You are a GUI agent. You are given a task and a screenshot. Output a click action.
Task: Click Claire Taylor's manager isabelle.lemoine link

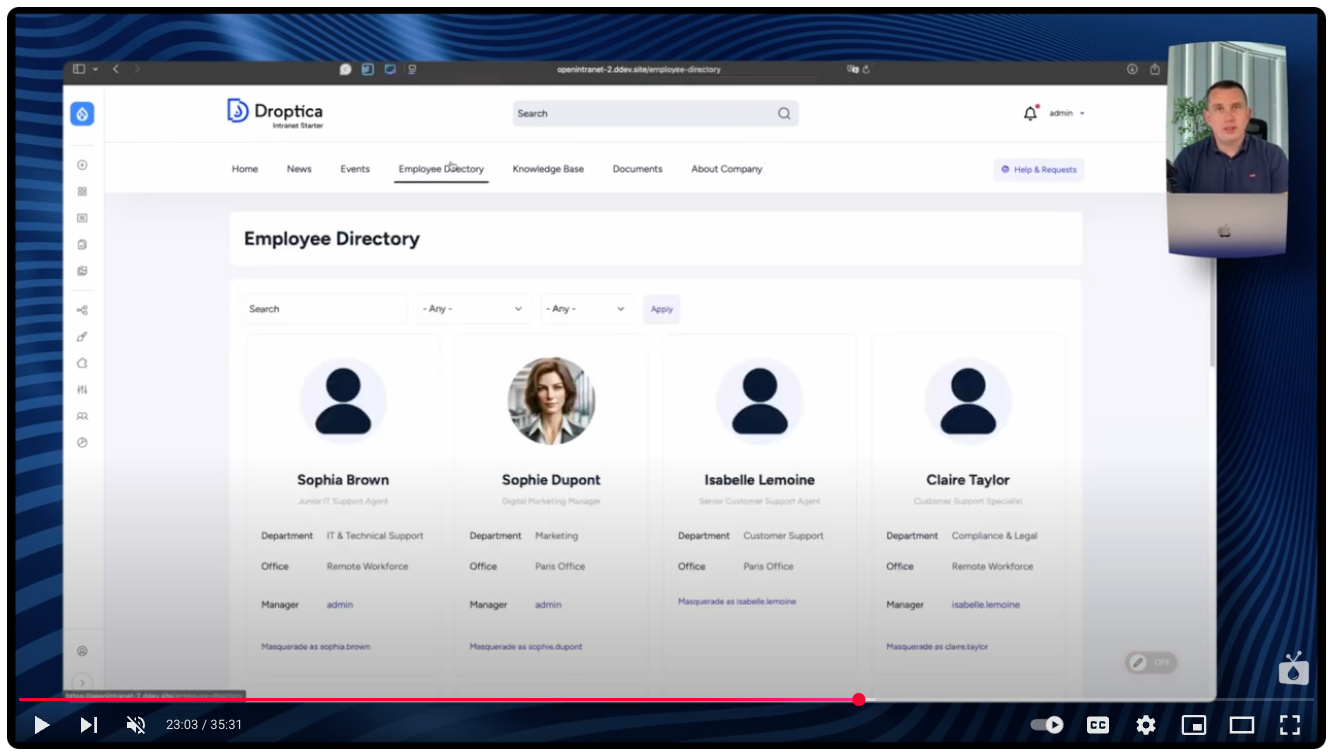(986, 605)
